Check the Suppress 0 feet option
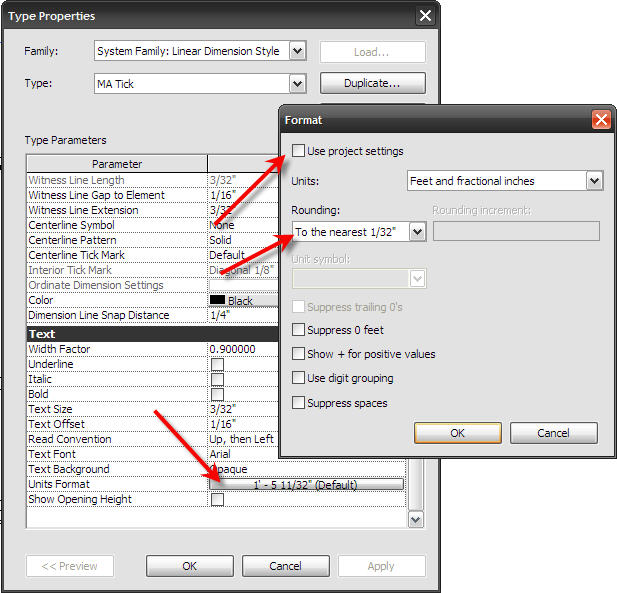 tap(299, 329)
